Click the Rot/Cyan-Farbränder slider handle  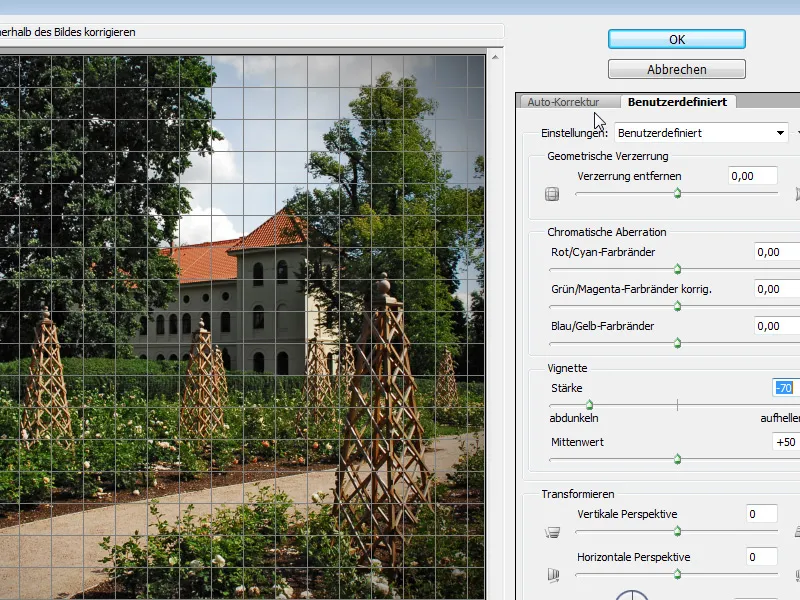pos(678,269)
